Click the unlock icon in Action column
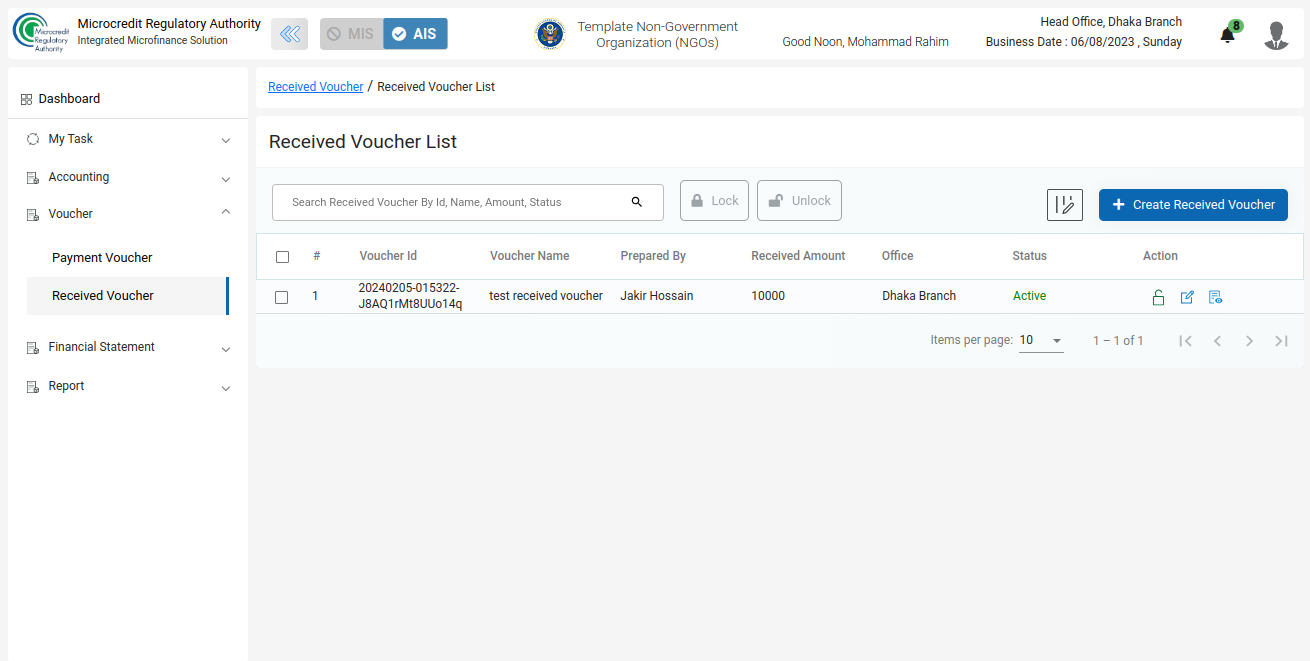1310x661 pixels. [x=1158, y=297]
